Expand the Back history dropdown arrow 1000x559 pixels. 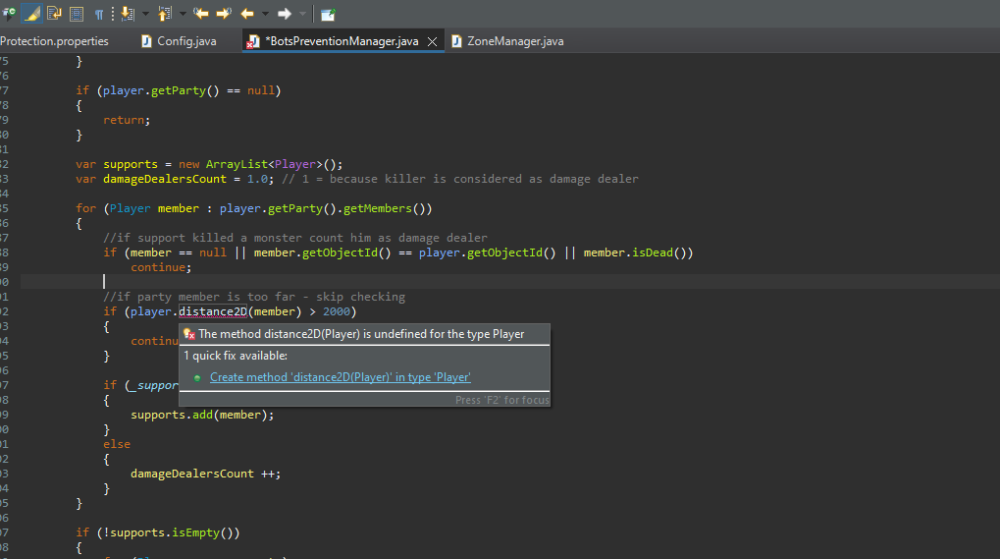tap(265, 14)
